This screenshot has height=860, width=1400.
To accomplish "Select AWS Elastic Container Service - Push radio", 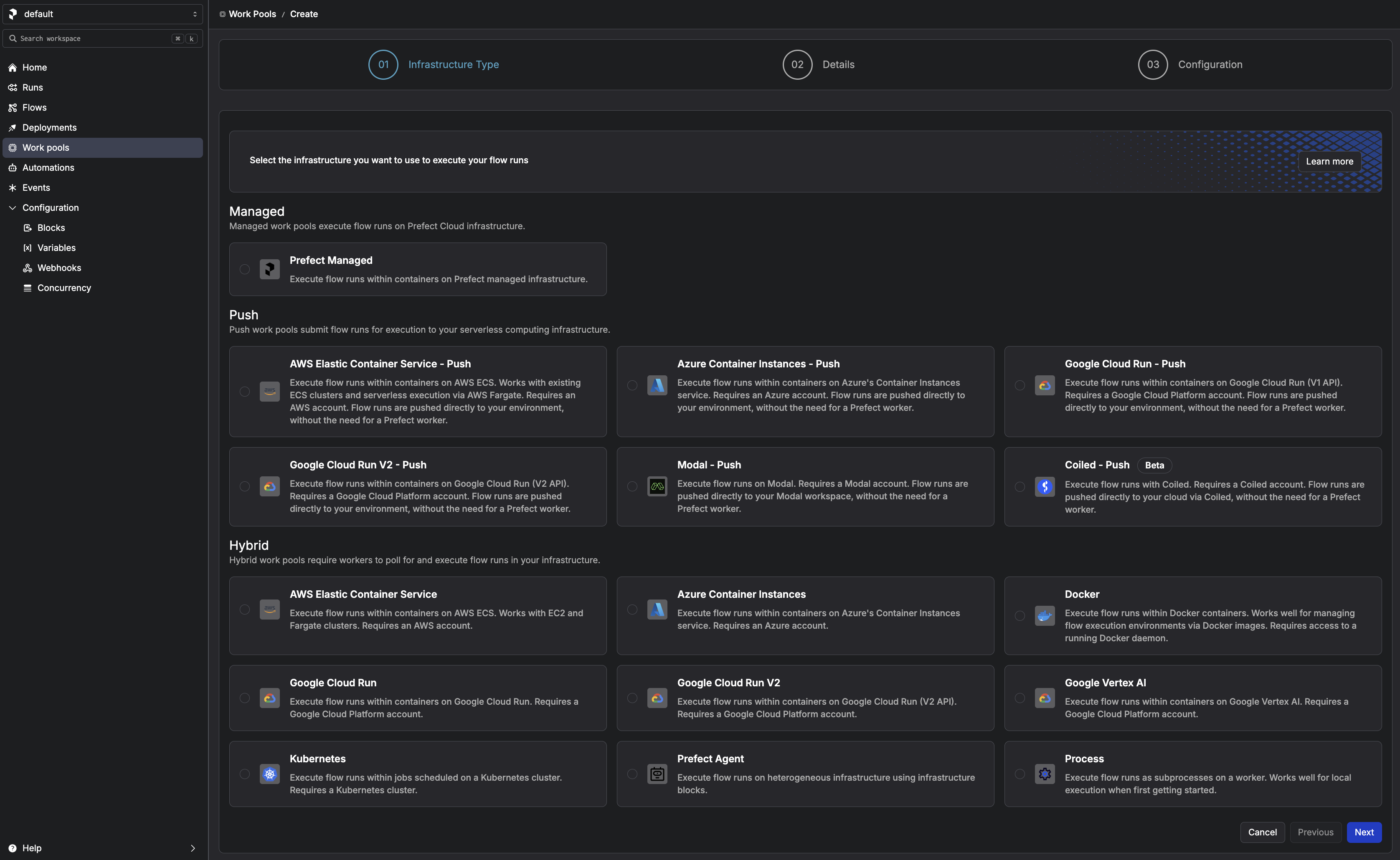I will [x=245, y=391].
